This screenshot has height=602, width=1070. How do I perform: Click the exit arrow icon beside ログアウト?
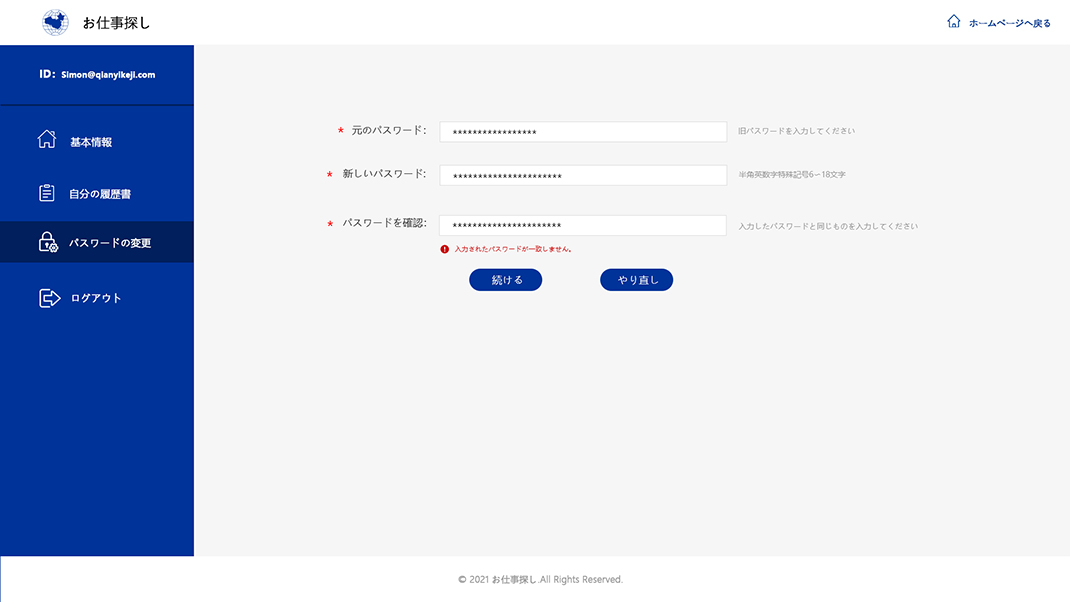49,298
